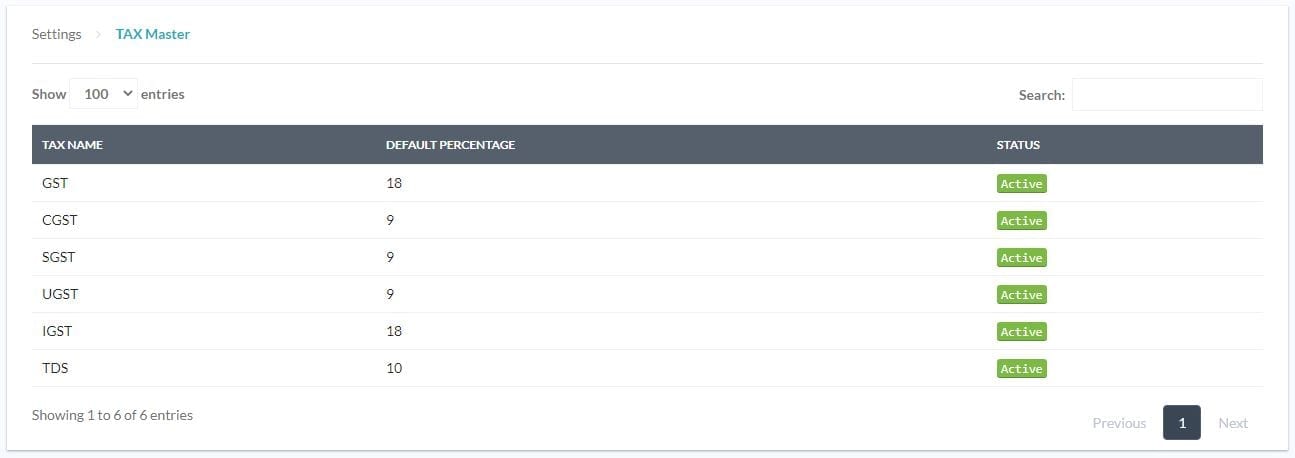Select page 1 in the pagination
1295x458 pixels.
[1181, 423]
